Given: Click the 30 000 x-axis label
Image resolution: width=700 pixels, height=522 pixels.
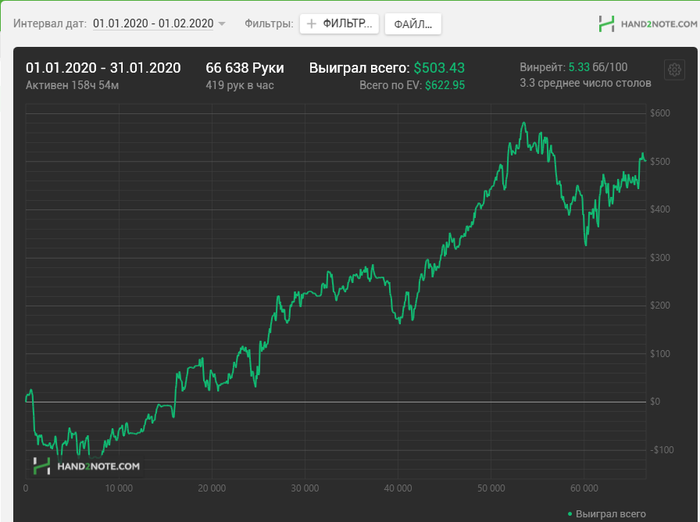Looking at the screenshot, I should point(305,489).
